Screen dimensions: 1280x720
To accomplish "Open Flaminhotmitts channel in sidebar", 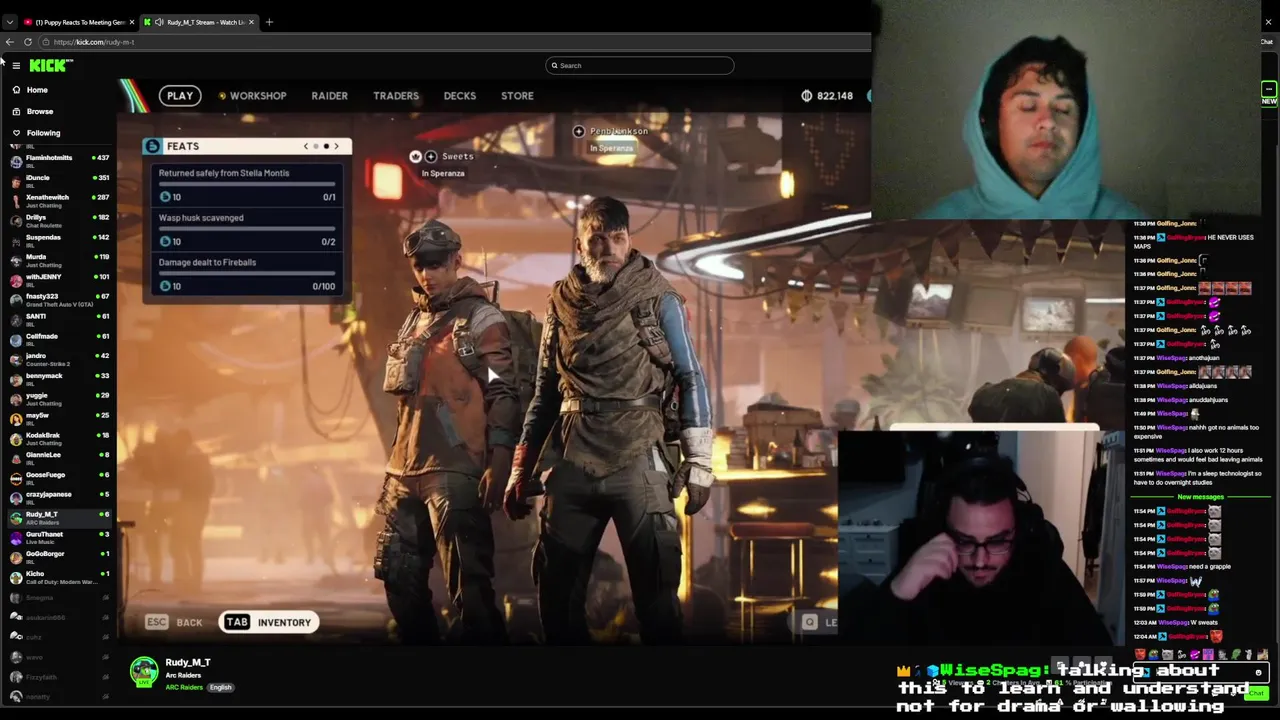I will (x=60, y=160).
